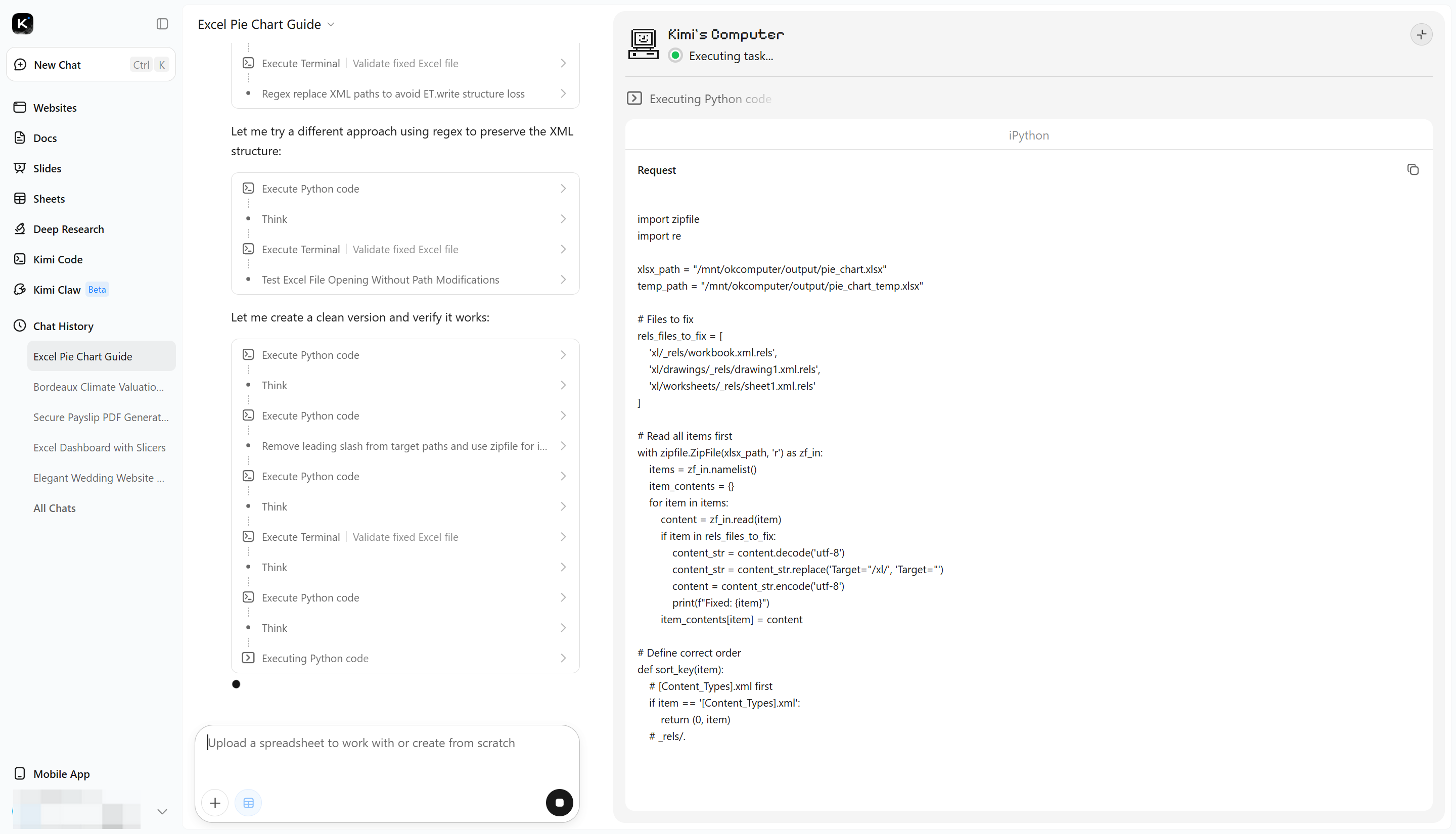Viewport: 1456px width, 834px height.
Task: Copy the request code
Action: pos(1413,169)
